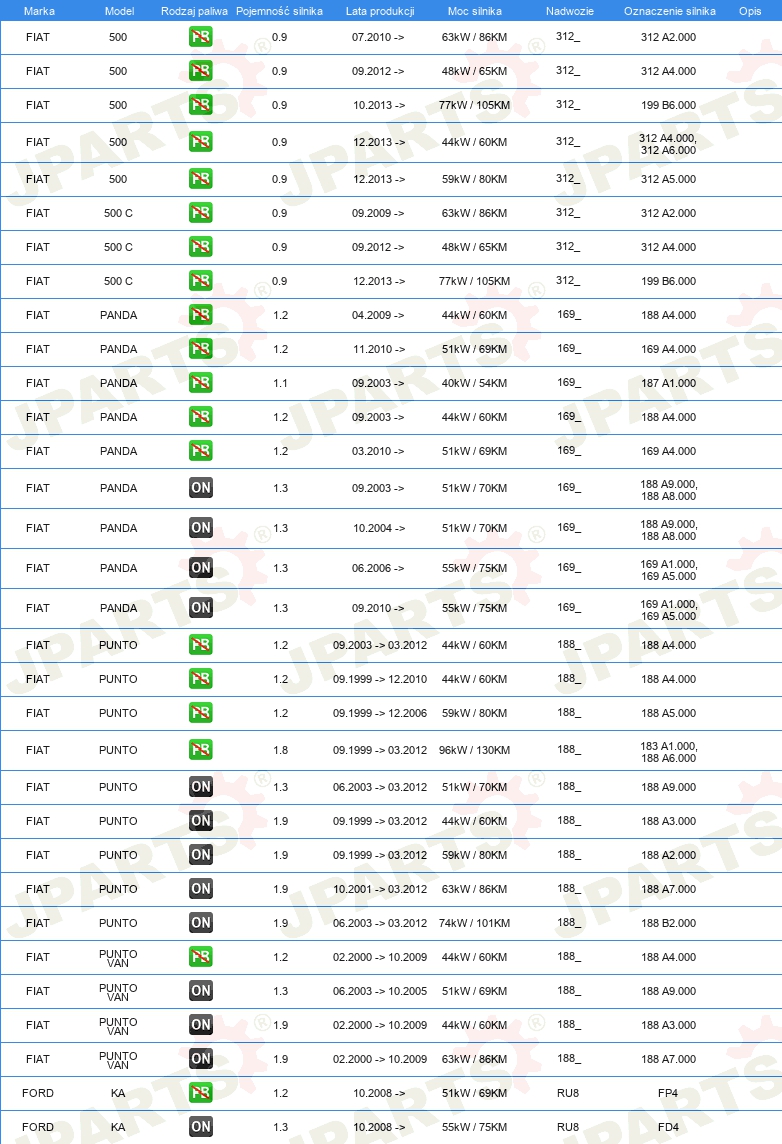782x1144 pixels.
Task: Click the Nadwozie column header
Action: click(570, 11)
